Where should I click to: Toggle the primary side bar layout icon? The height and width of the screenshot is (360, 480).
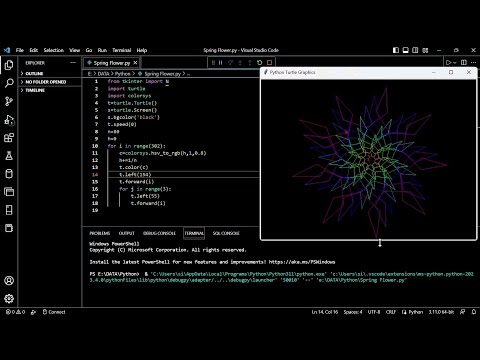pos(396,50)
